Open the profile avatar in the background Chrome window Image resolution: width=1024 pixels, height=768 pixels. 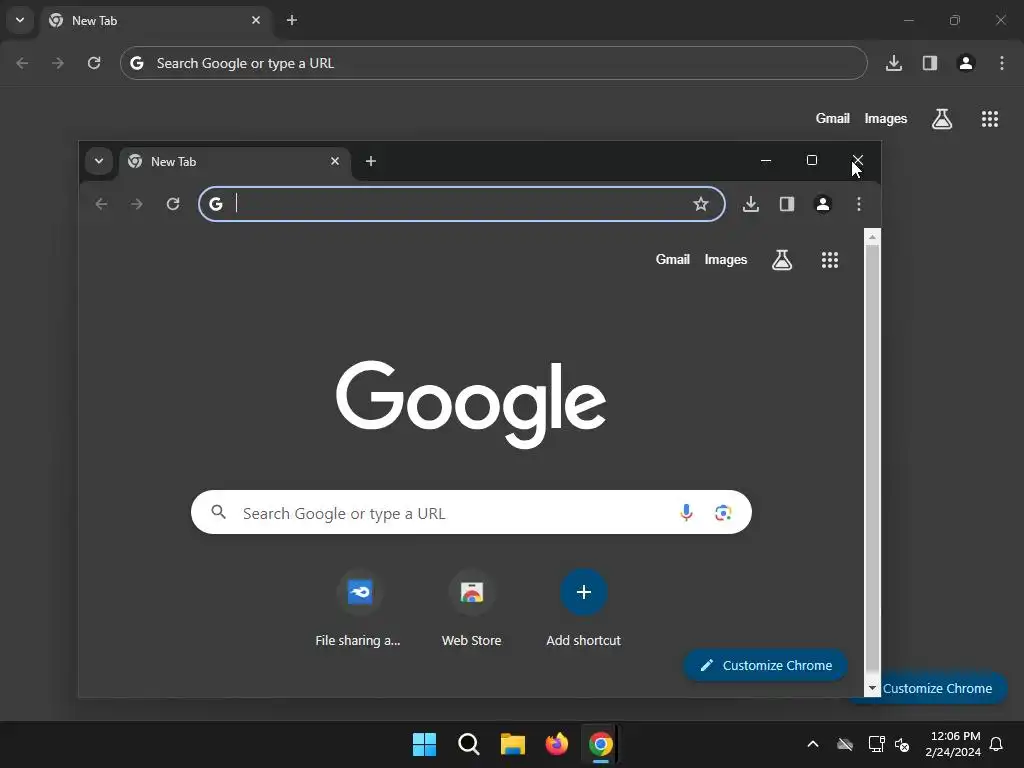(x=966, y=63)
